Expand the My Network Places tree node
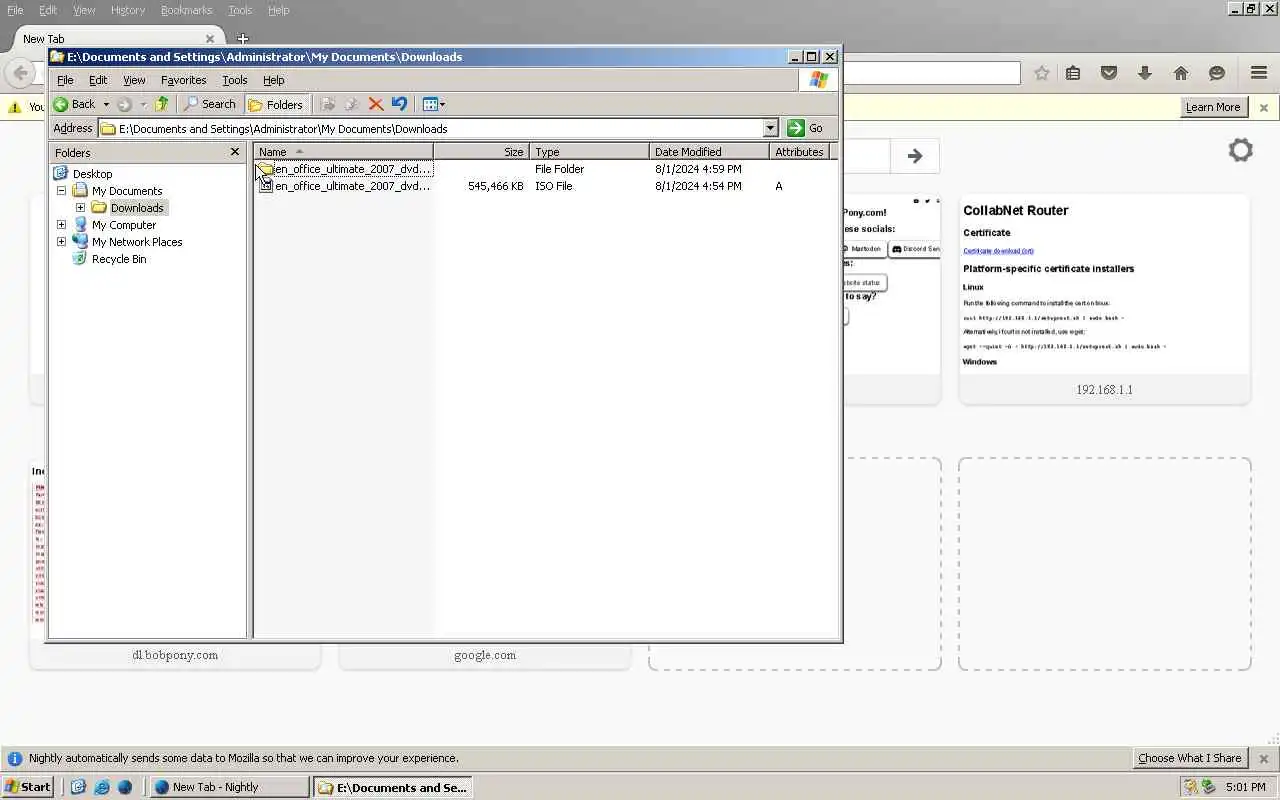 (x=61, y=242)
